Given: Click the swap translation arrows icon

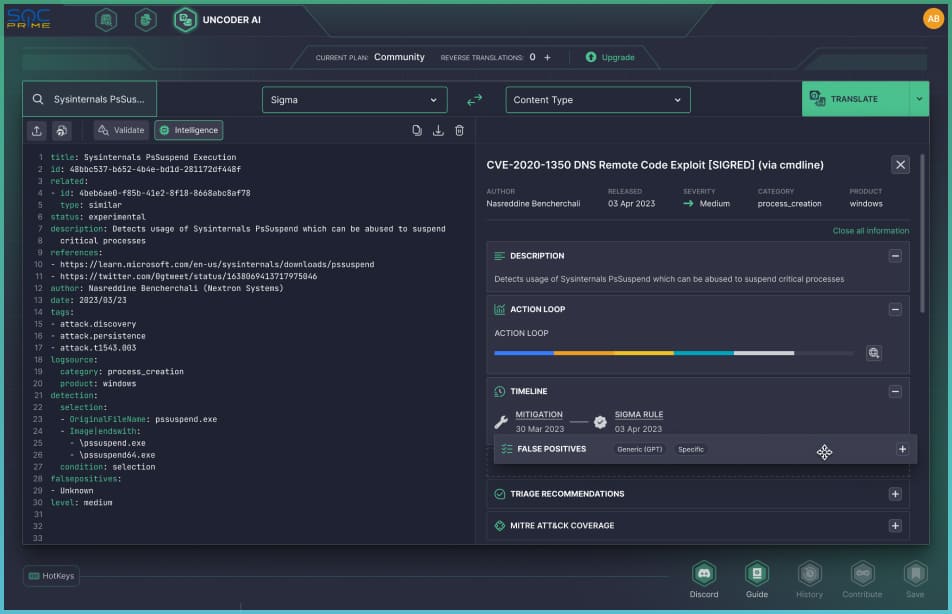Looking at the screenshot, I should pos(475,99).
